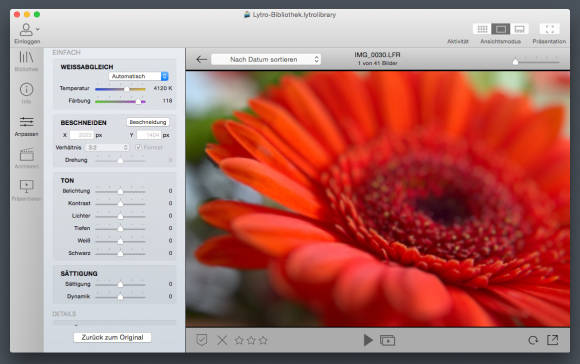Click the Färbung value 118

click(168, 101)
